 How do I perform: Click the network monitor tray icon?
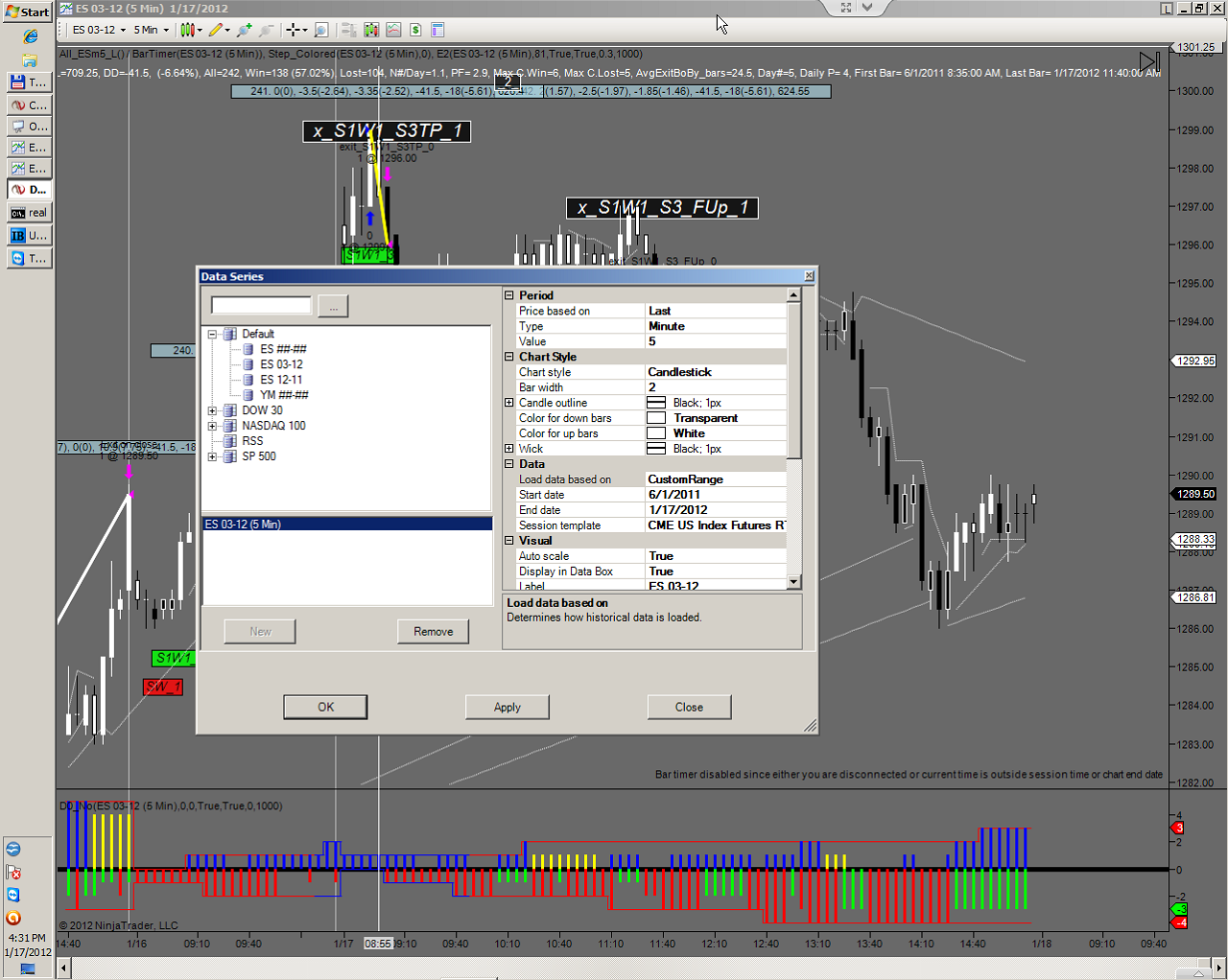point(27,969)
